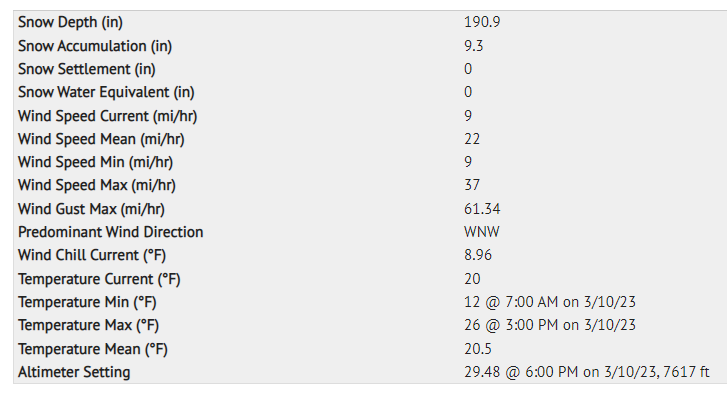Click the Wind Speed Current (mi/hr) label
Viewport: 727px width, 397px height.
[108, 116]
